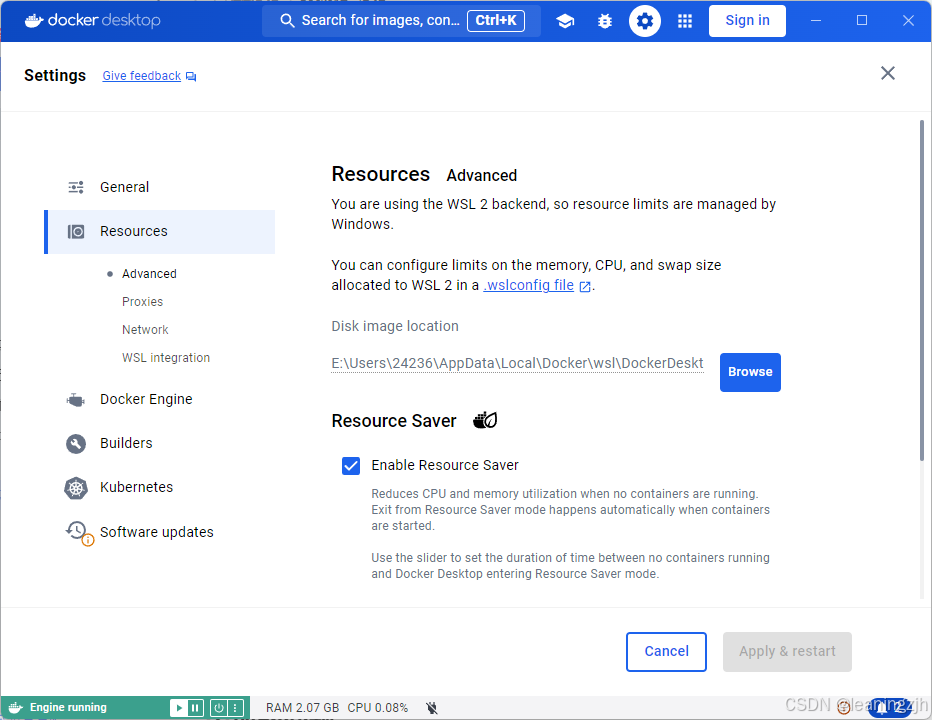Click the Software updates clock icon
Viewport: 932px width, 720px height.
pos(78,532)
